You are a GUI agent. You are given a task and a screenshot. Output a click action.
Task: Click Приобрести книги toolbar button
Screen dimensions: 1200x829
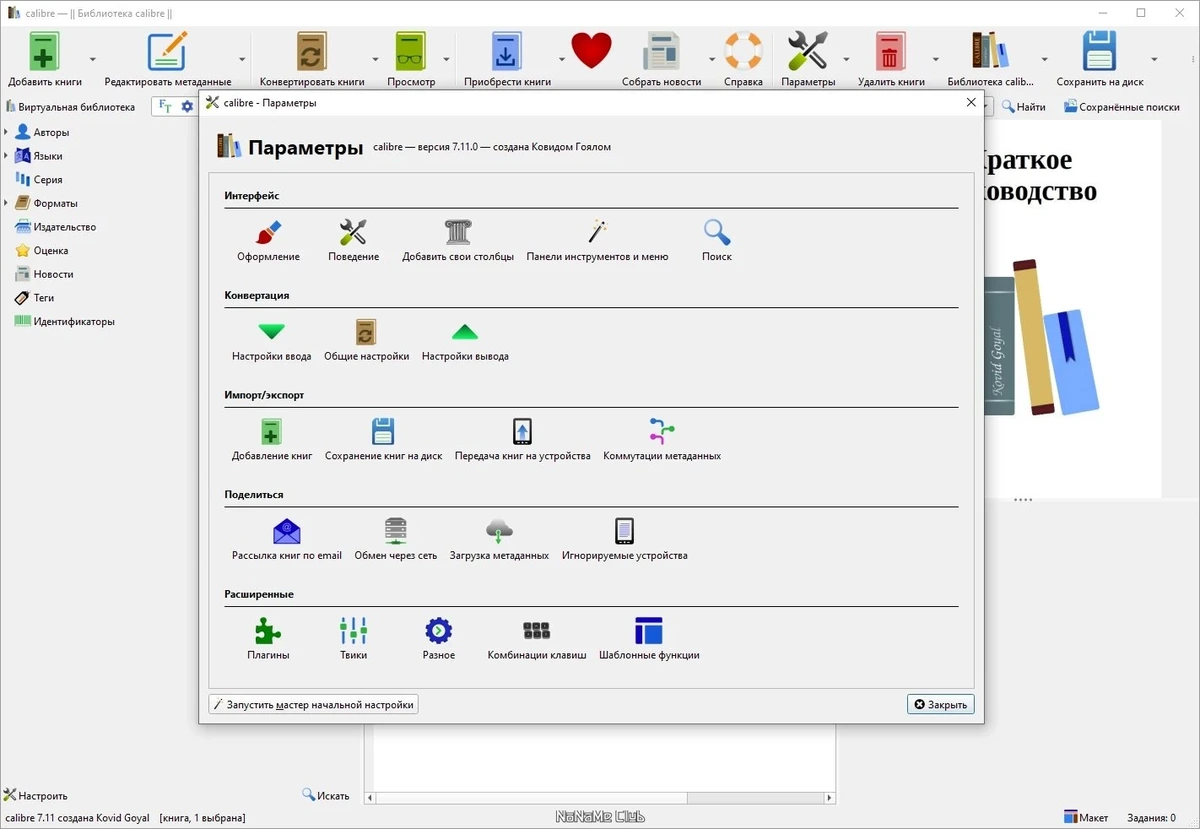(x=507, y=59)
